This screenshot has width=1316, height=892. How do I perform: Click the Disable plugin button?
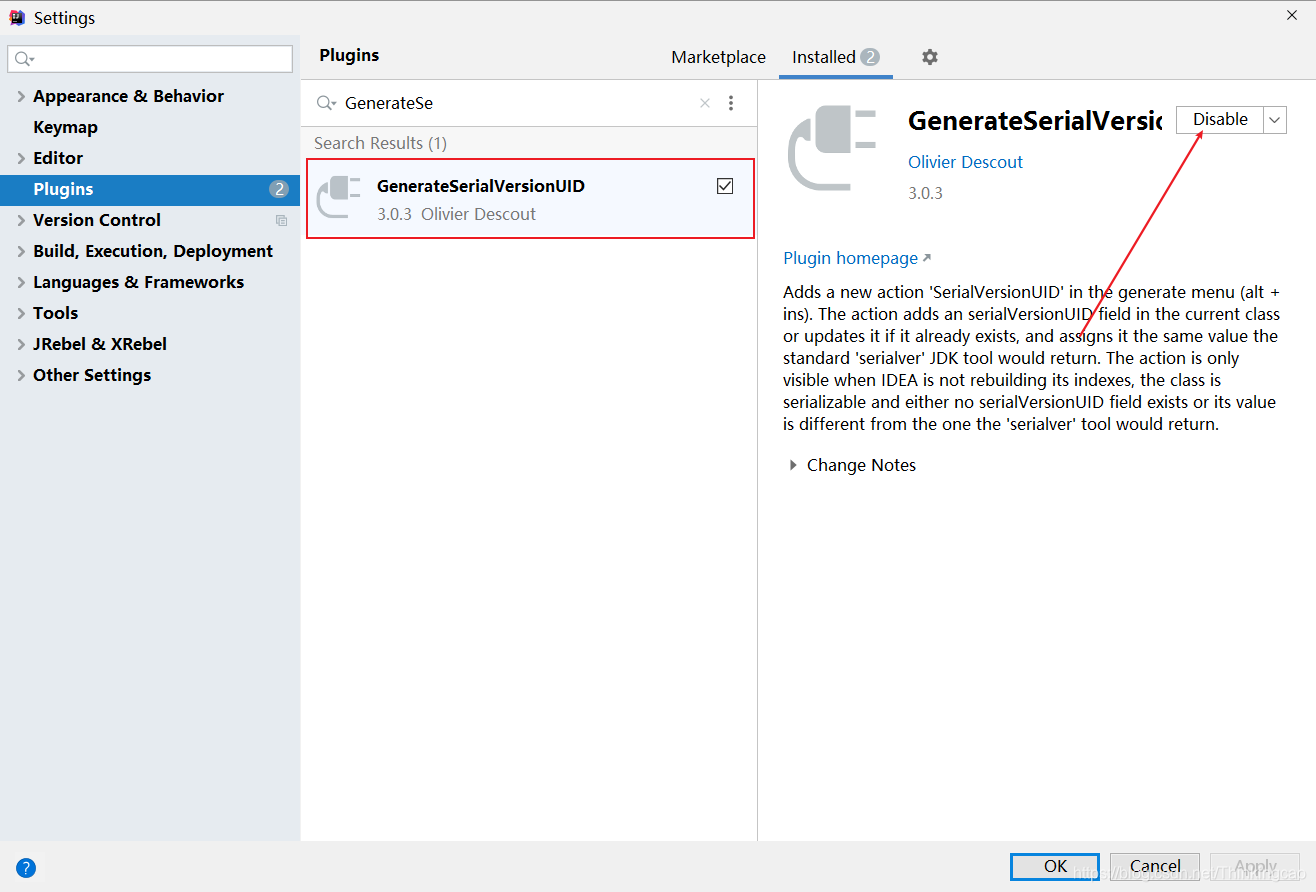click(x=1220, y=119)
